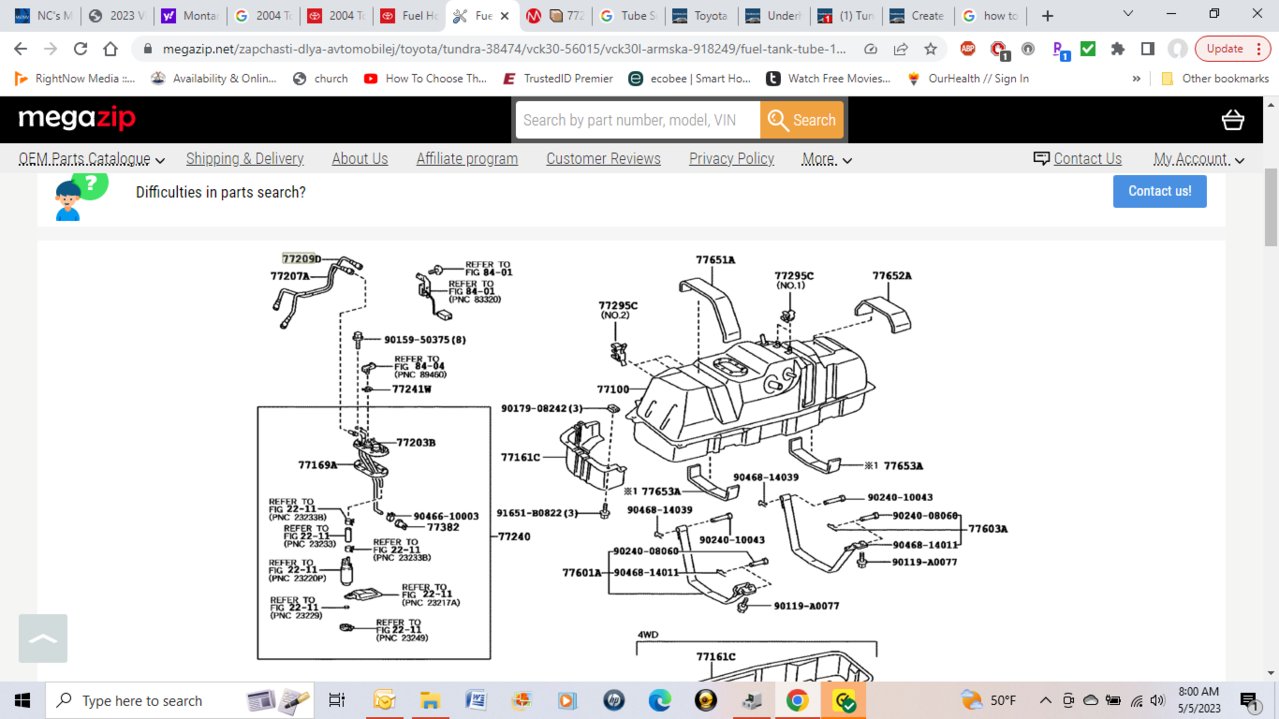Screen dimensions: 1279x719
Task: Open the green checkmark extension
Action: [x=1088, y=49]
